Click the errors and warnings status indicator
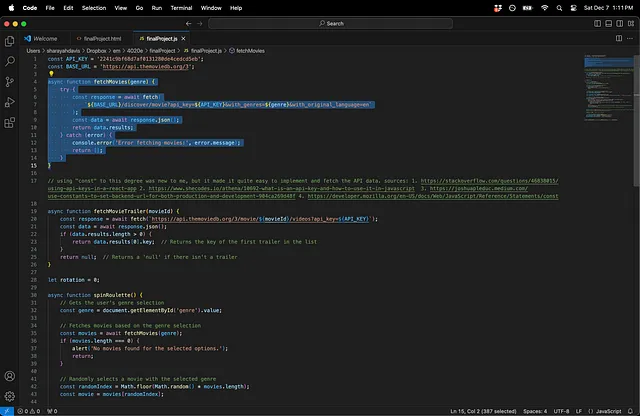The width and height of the screenshot is (640, 416). (x=26, y=411)
